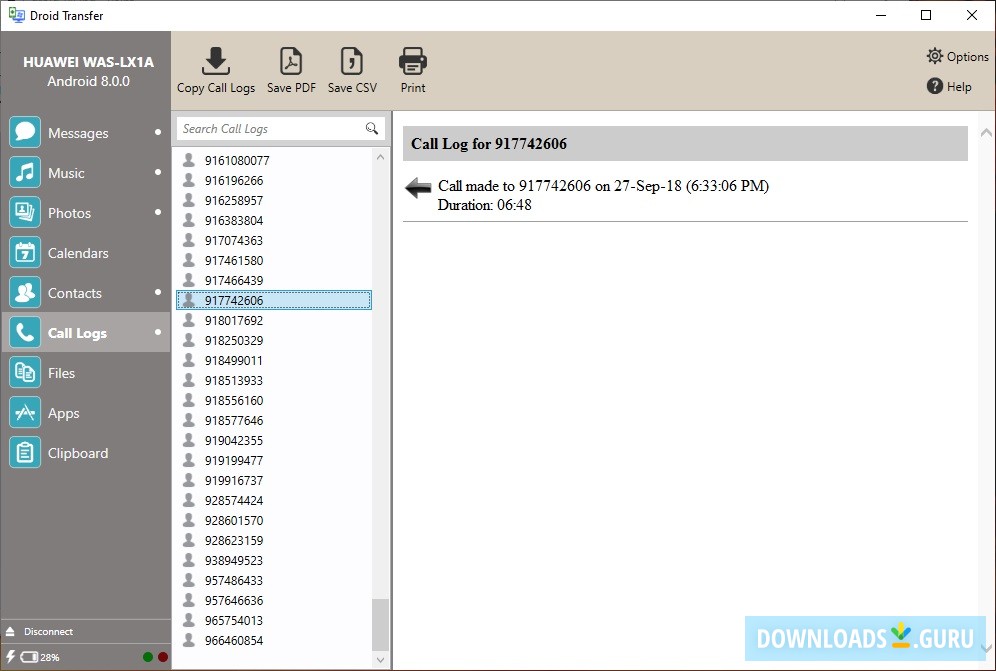Select call log entry 919199477
Image resolution: width=996 pixels, height=671 pixels.
coord(274,461)
